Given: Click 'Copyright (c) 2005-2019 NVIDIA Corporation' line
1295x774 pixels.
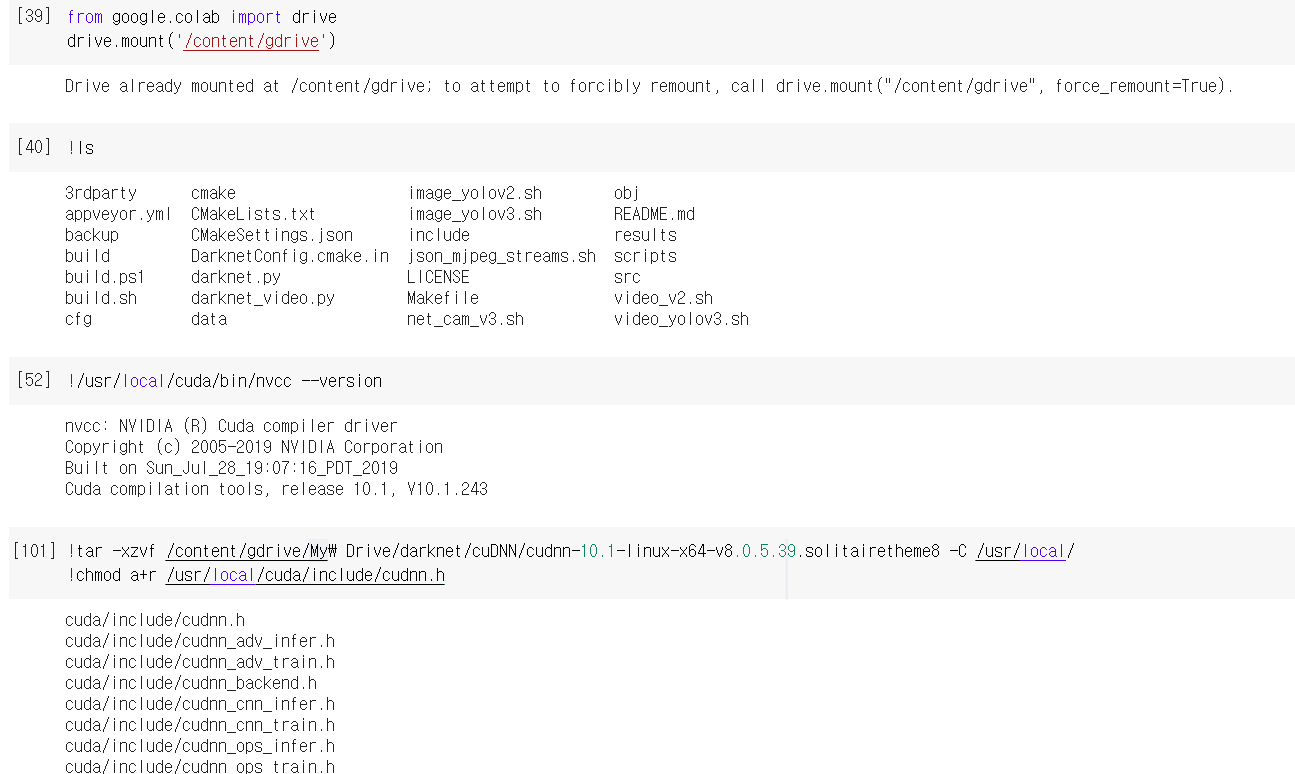Looking at the screenshot, I should [x=254, y=447].
